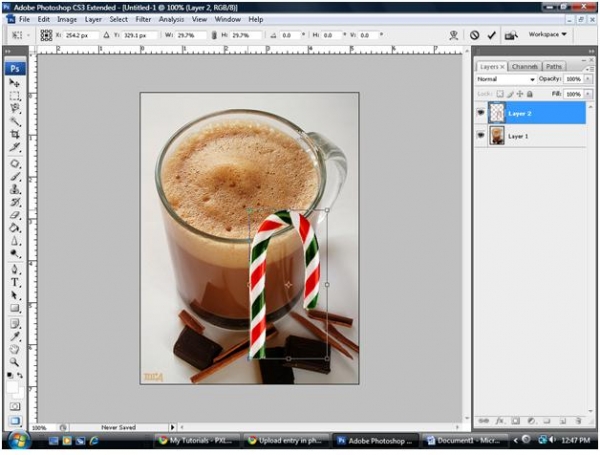Screen dimensions: 600x455
Task: Select the Path Selection tool
Action: pos(15,295)
